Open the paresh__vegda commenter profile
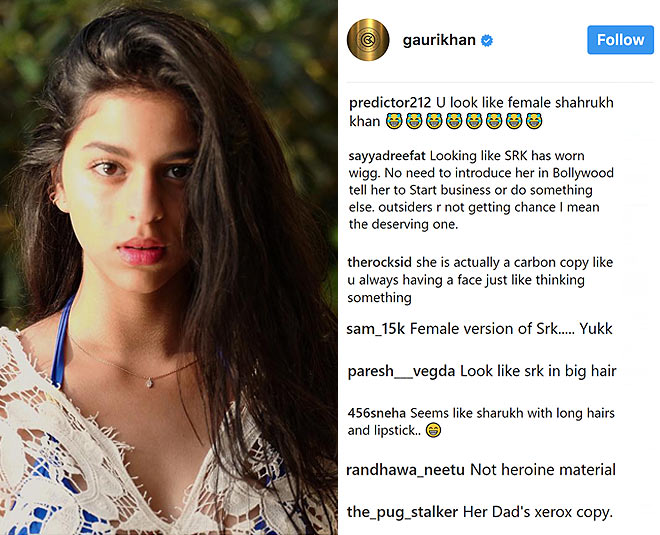Screen dimensions: 660x535 [402, 372]
